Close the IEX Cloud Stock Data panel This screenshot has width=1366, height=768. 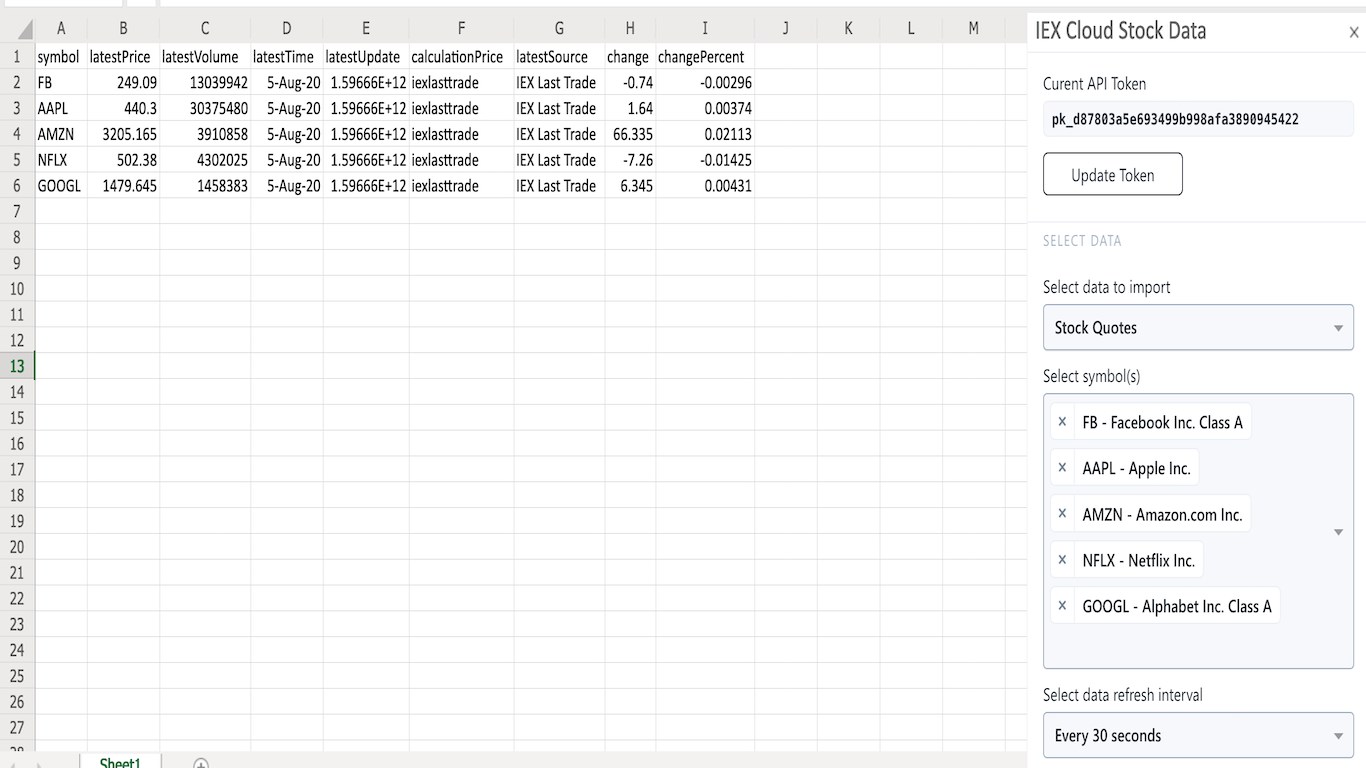point(1354,33)
